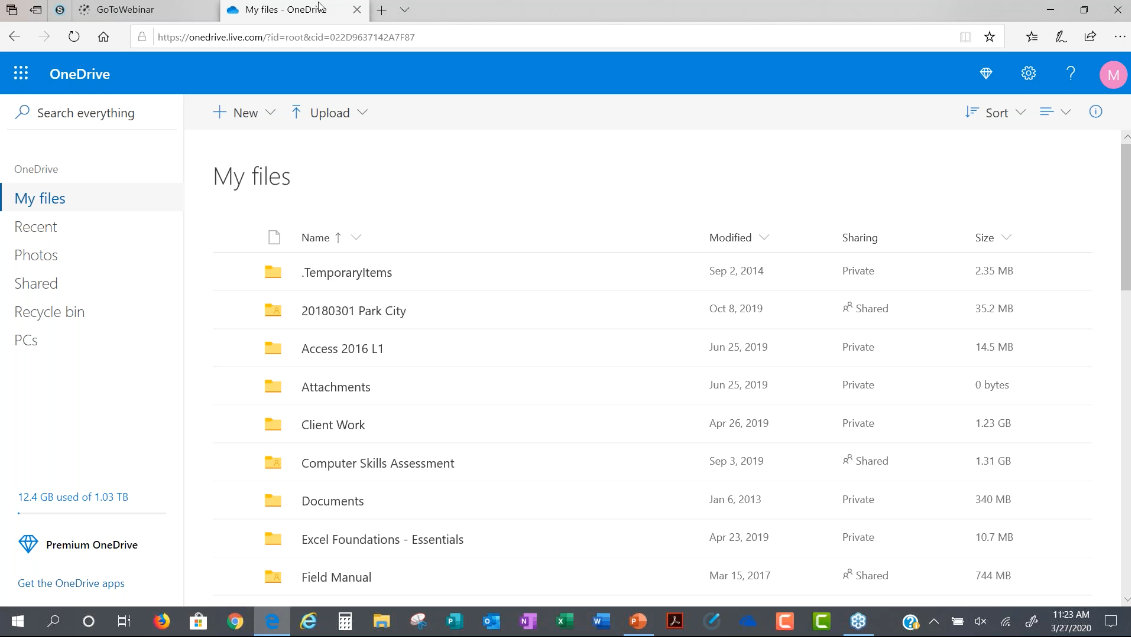The width and height of the screenshot is (1131, 637).
Task: Toggle selection of the Documents folder
Action: (x=273, y=500)
